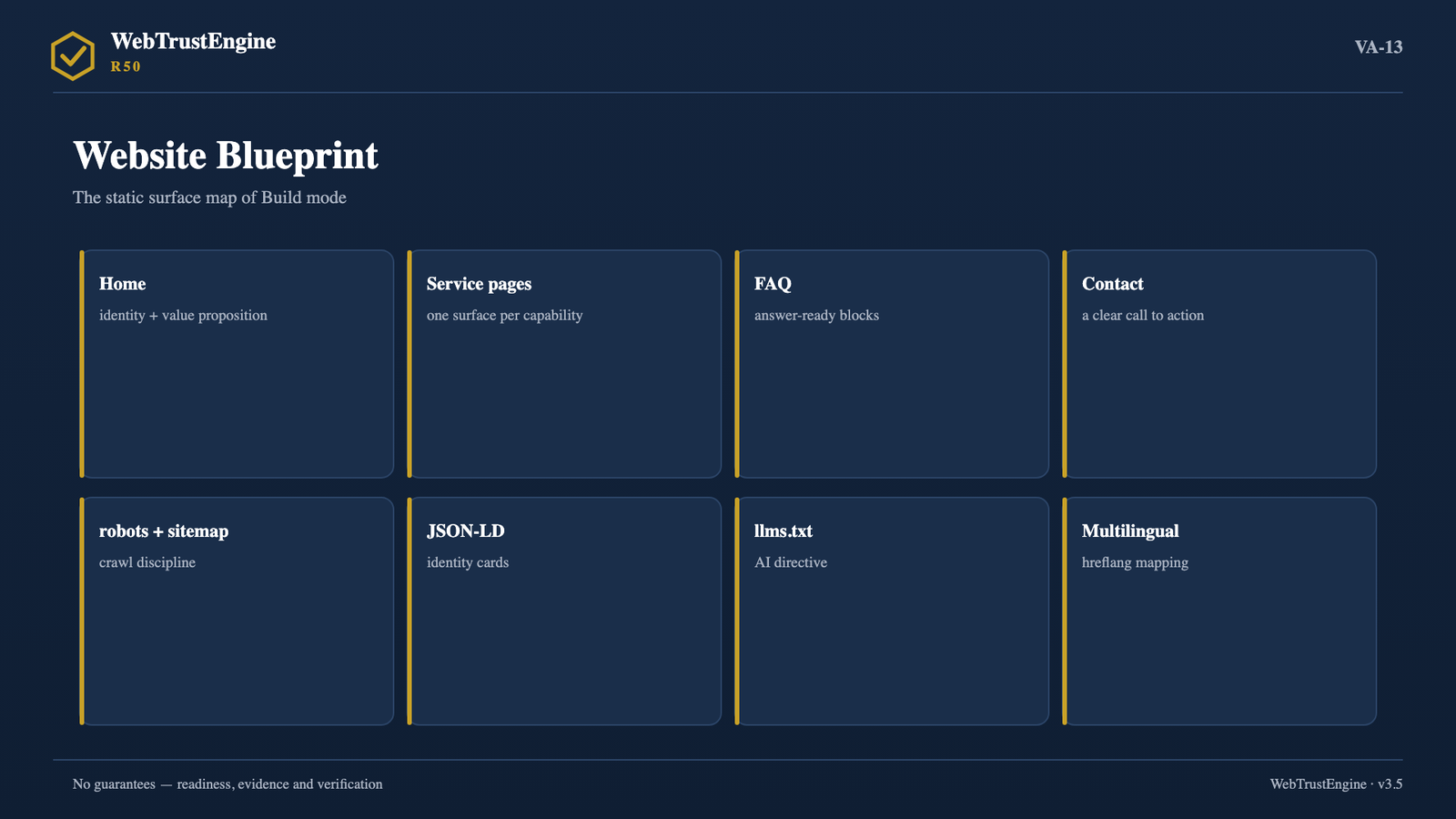This screenshot has width=1456, height=819.
Task: Select the robots + sitemap card title
Action: coord(164,531)
